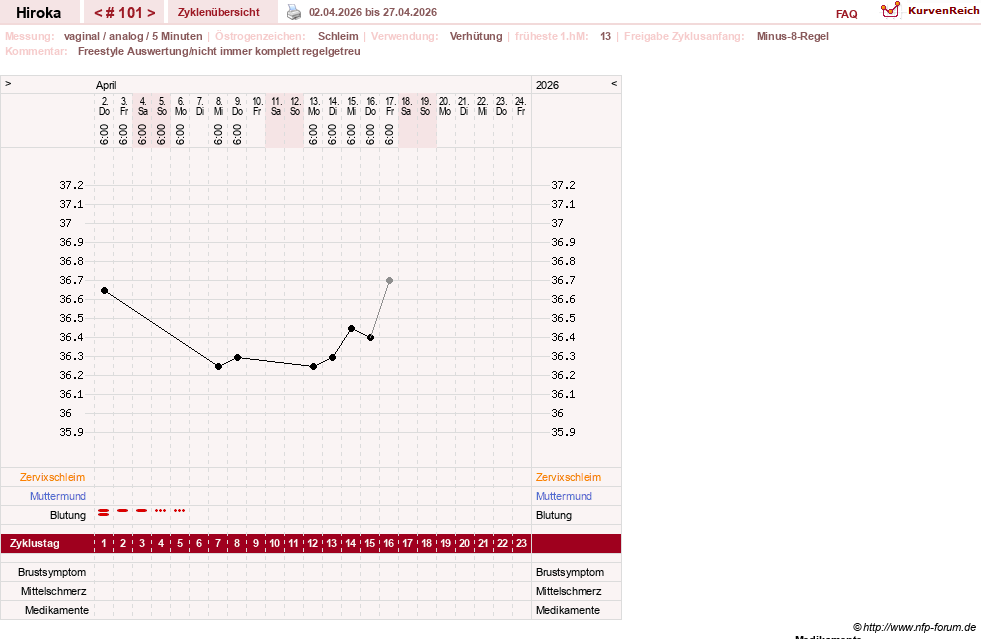This screenshot has height=639, width=981.
Task: Click the bleeding dash marker on cycle day 3
Action: 141,511
